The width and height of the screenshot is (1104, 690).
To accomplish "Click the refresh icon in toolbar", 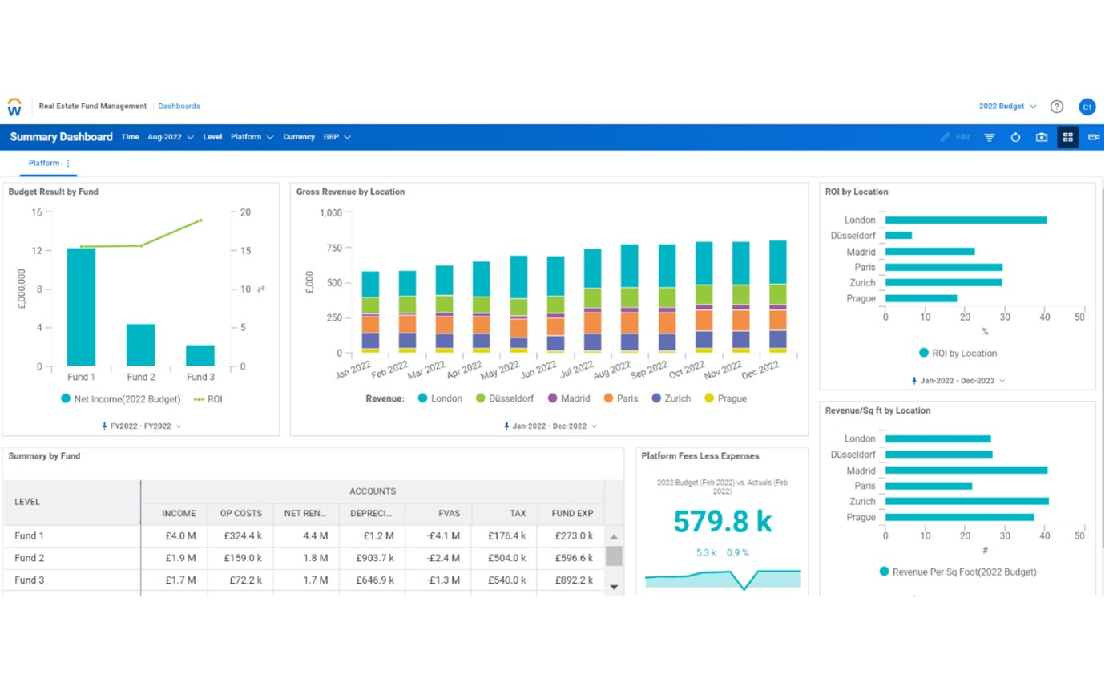I will (x=1015, y=137).
